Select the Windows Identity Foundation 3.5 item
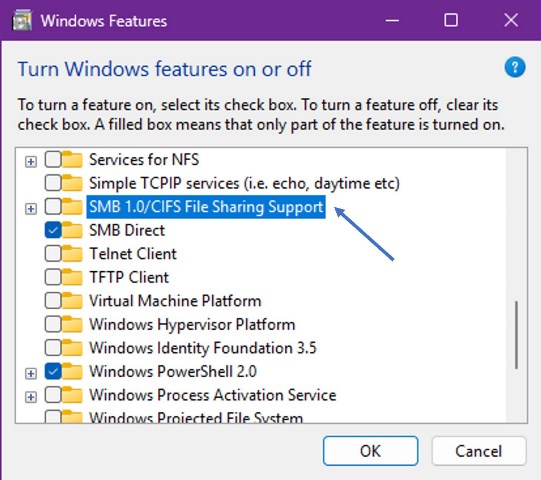541x480 pixels. click(203, 348)
